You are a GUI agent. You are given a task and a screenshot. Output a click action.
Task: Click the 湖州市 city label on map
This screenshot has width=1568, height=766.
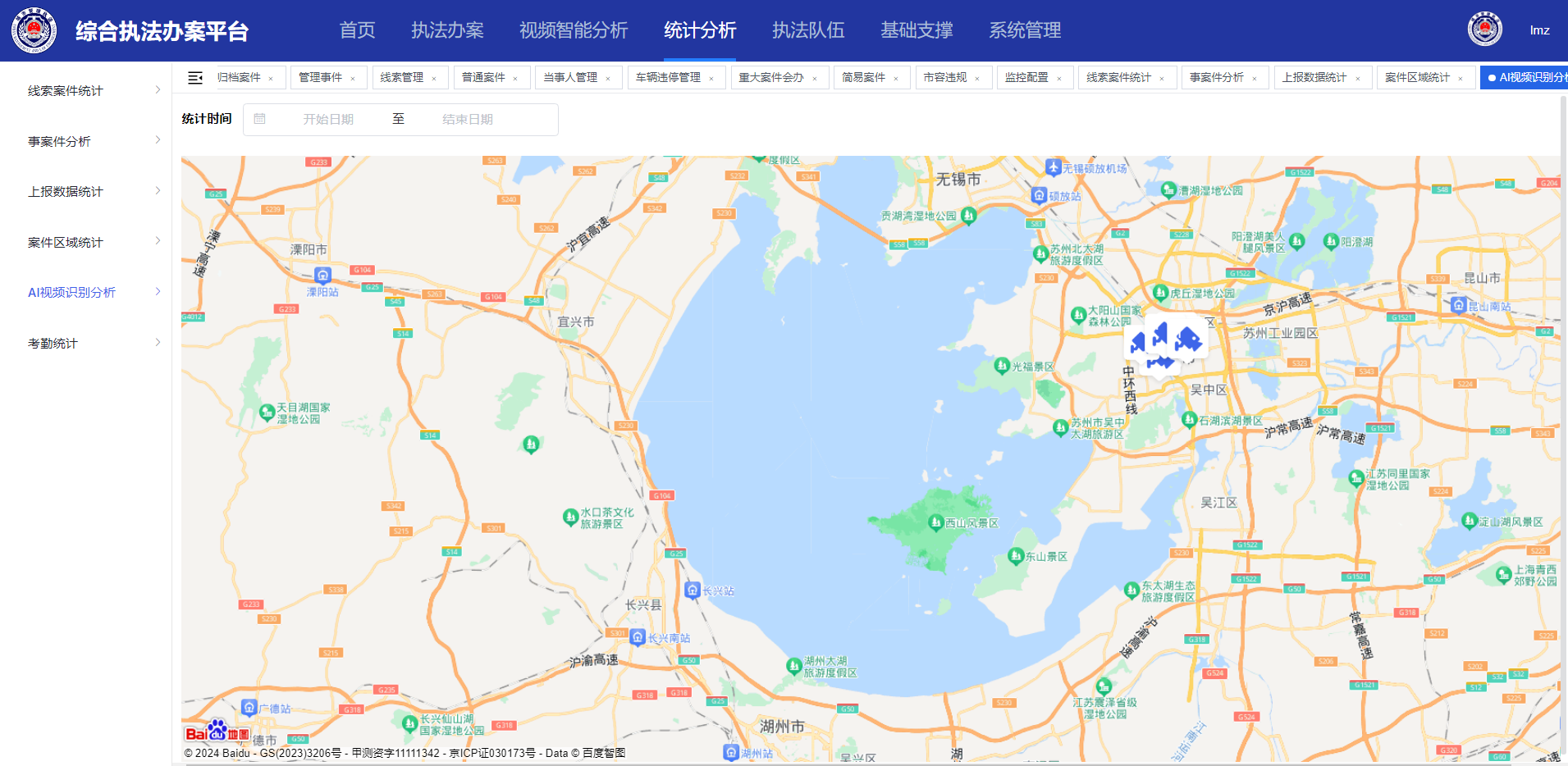782,727
